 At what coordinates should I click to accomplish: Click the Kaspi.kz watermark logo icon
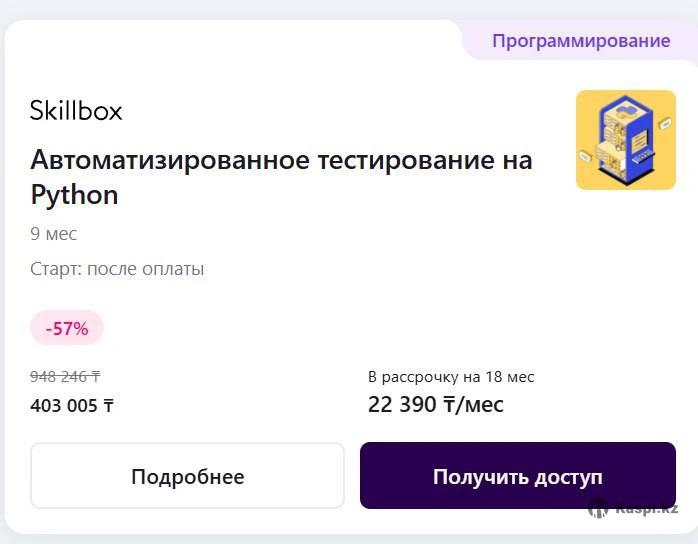tap(598, 508)
